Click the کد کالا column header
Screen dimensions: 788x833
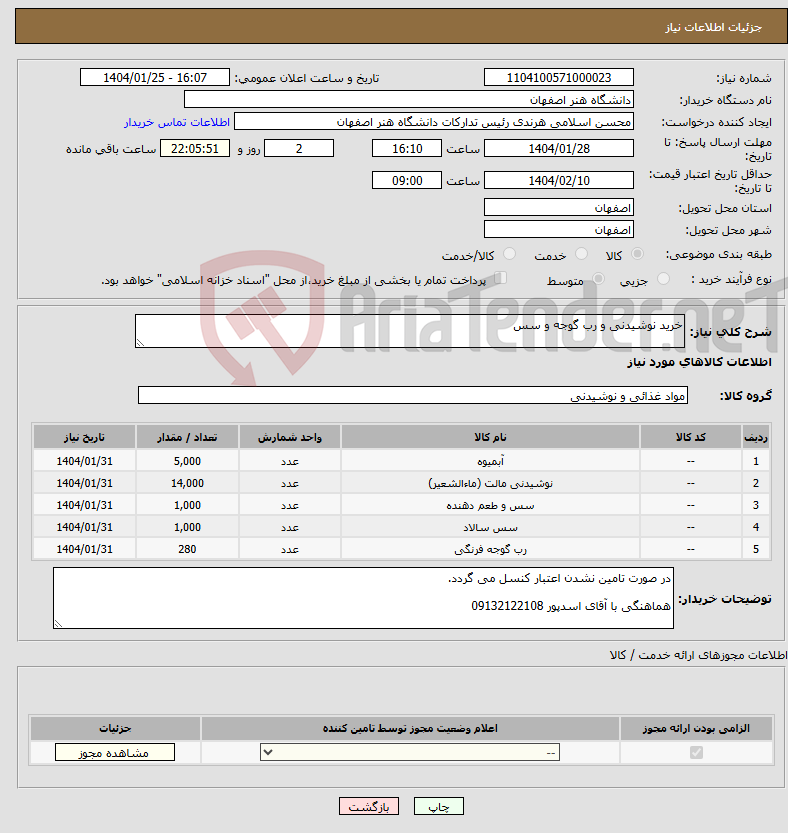point(690,437)
